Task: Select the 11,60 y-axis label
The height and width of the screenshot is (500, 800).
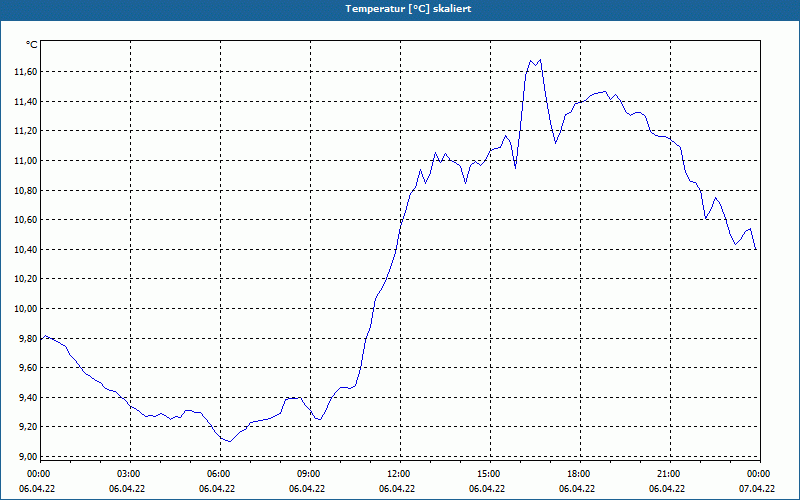Action: coord(26,72)
